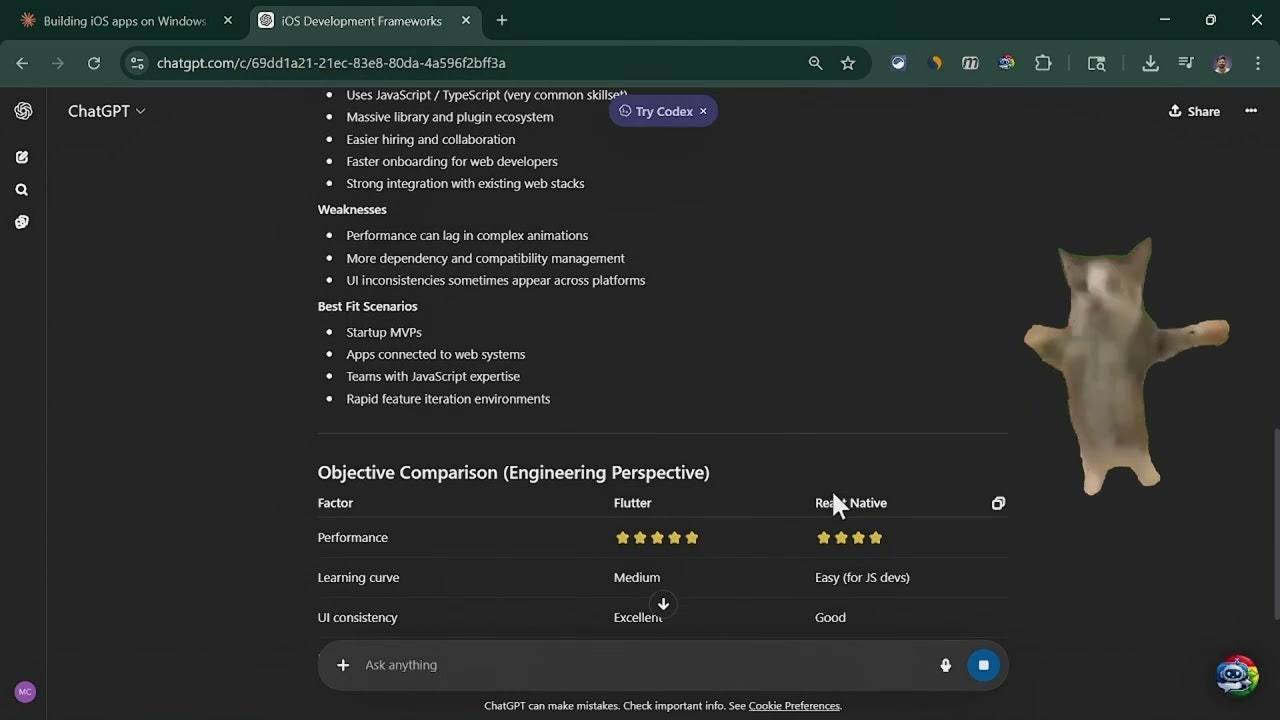Stop the response with the blue stop button
The height and width of the screenshot is (720, 1280).
point(983,665)
